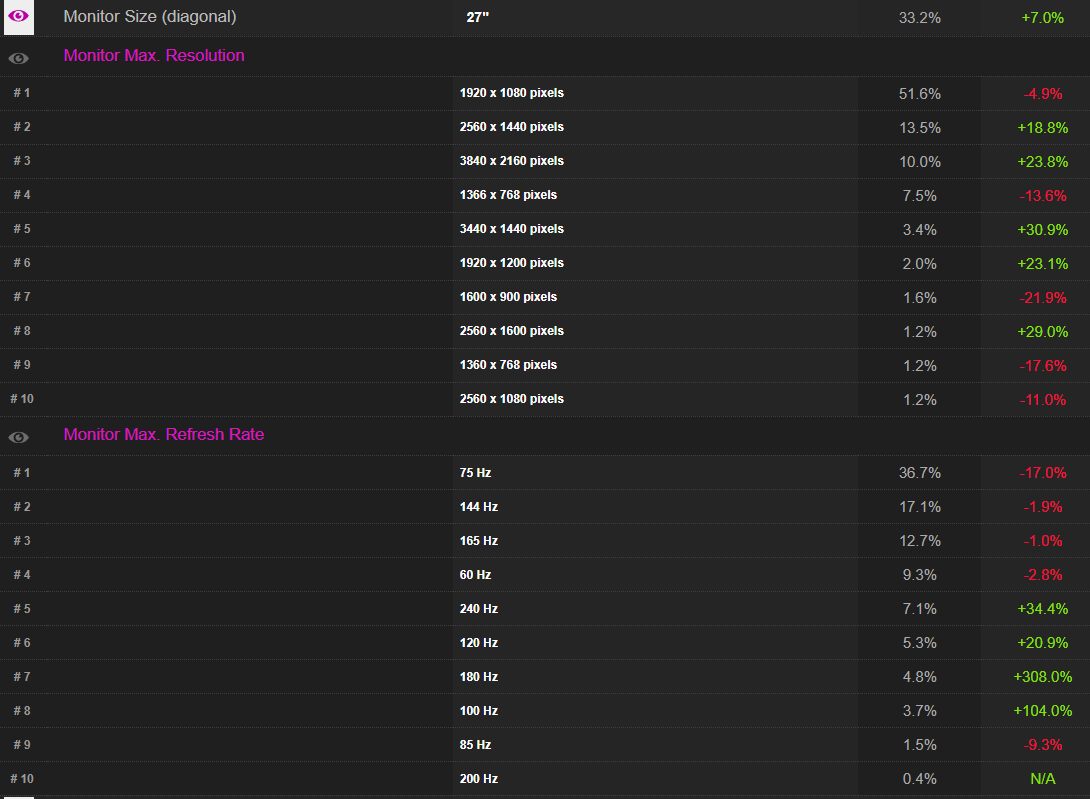Click the 7.5% resolution share value

pyautogui.click(x=919, y=196)
